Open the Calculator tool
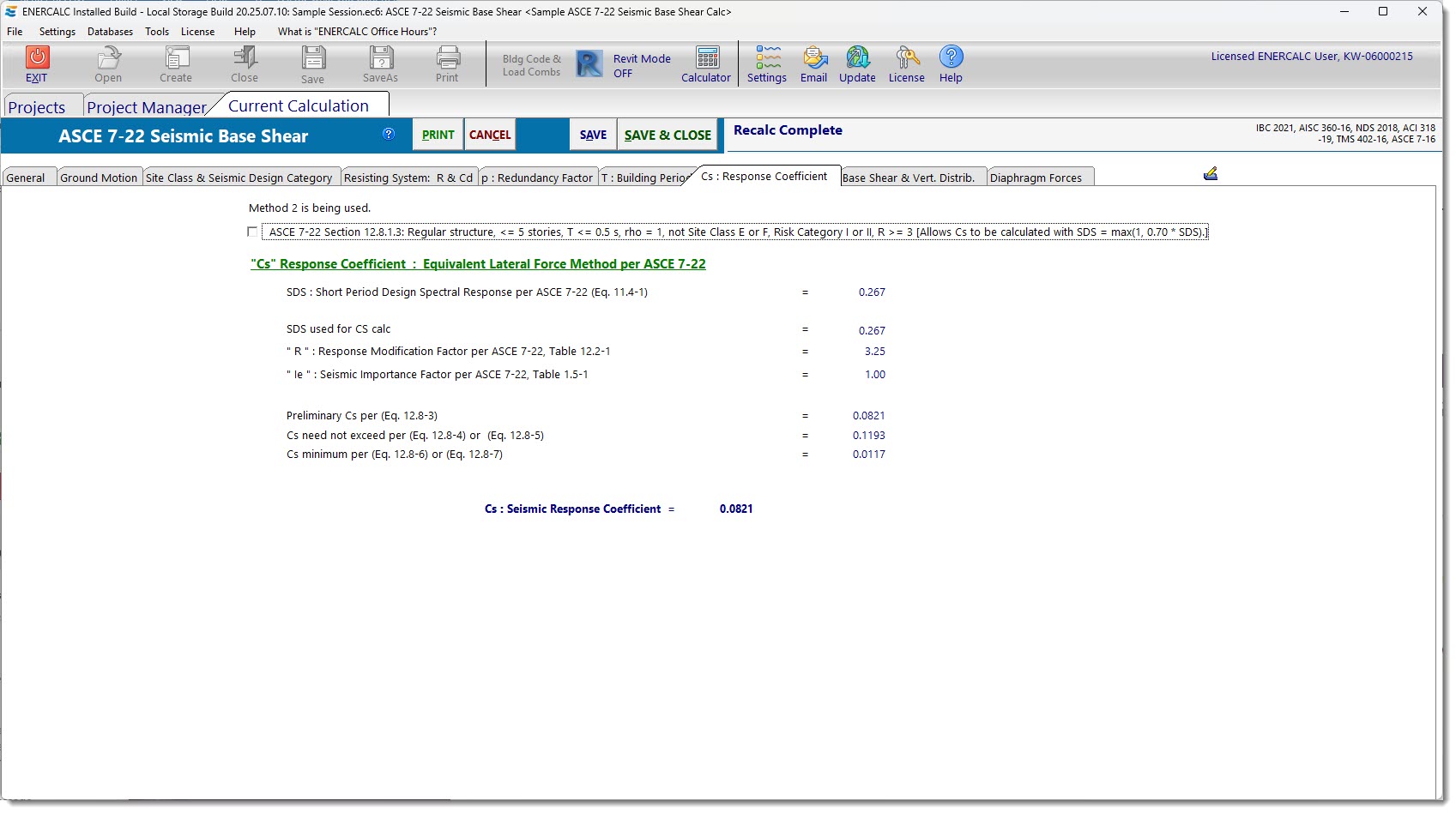This screenshot has height=813, width=1456. (707, 58)
